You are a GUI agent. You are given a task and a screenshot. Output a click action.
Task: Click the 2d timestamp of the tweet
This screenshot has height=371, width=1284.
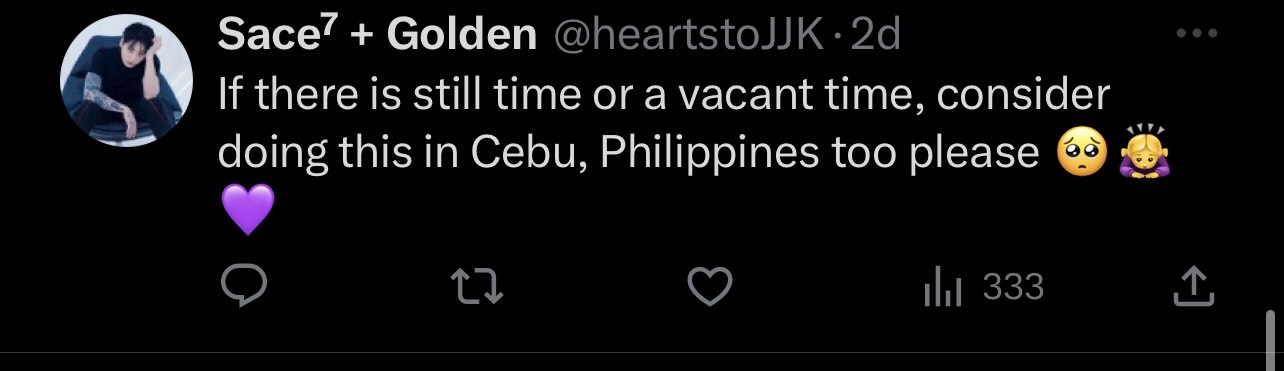tap(874, 37)
